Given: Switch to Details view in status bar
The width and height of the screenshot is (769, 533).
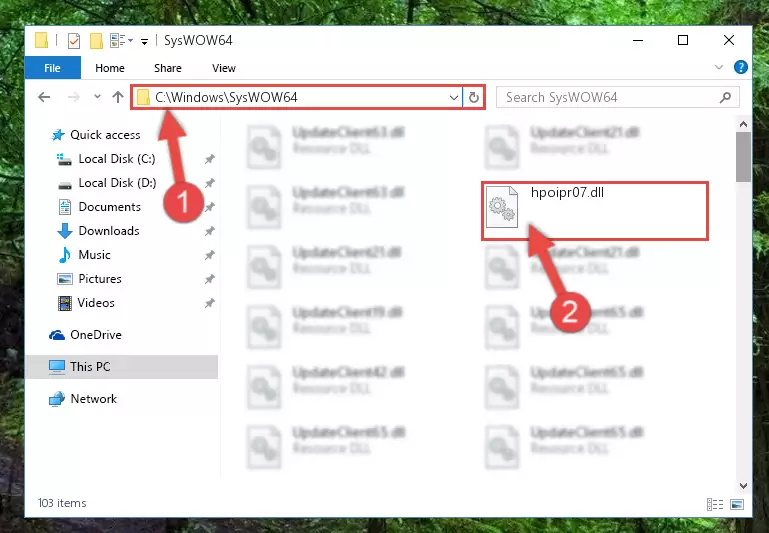Looking at the screenshot, I should click(x=715, y=504).
